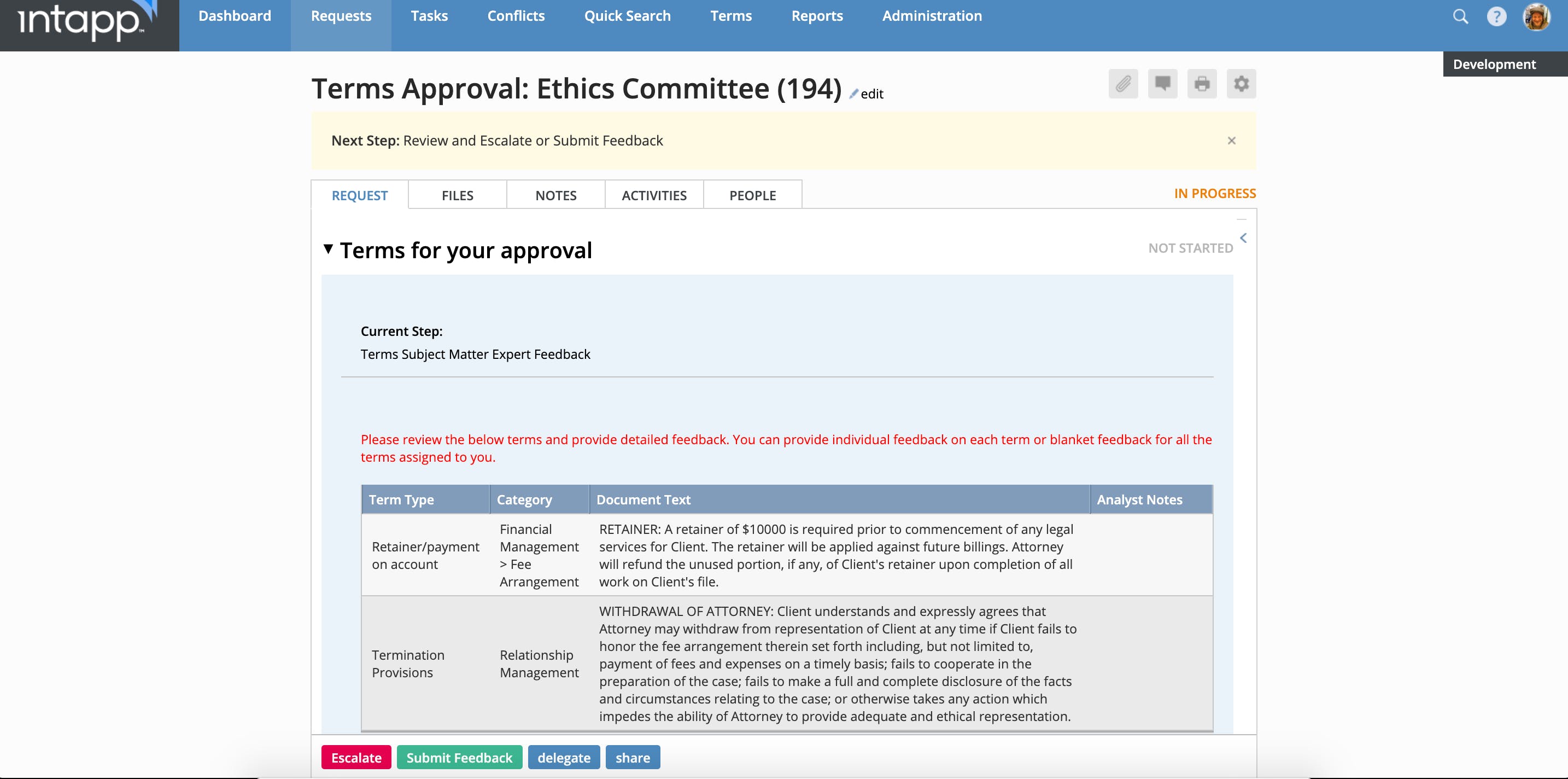Open the settings gear icon
Image resolution: width=1568 pixels, height=779 pixels.
(1241, 84)
